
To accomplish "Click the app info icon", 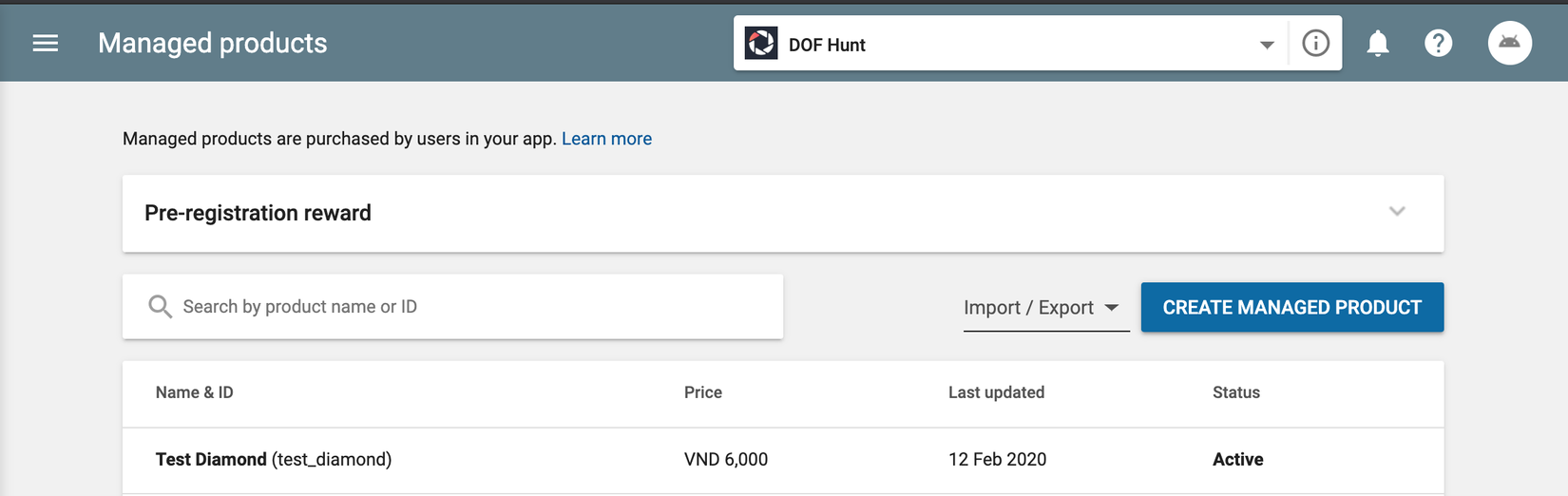I will click(1315, 44).
